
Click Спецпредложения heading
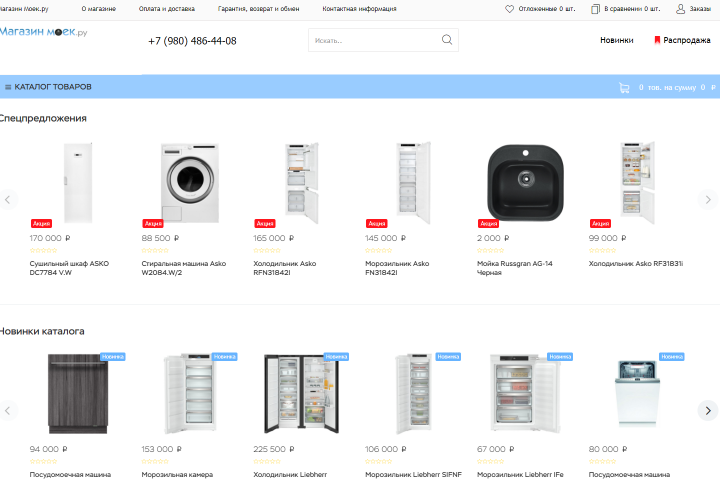(x=43, y=119)
